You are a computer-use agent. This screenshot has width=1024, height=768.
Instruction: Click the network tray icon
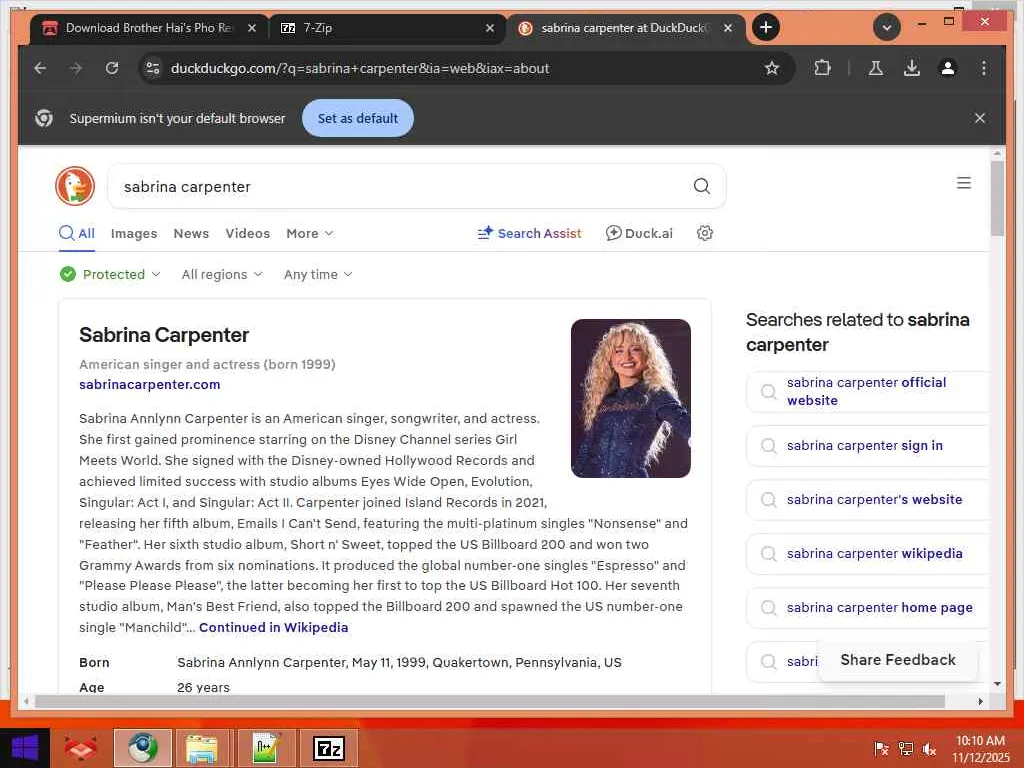tap(906, 749)
